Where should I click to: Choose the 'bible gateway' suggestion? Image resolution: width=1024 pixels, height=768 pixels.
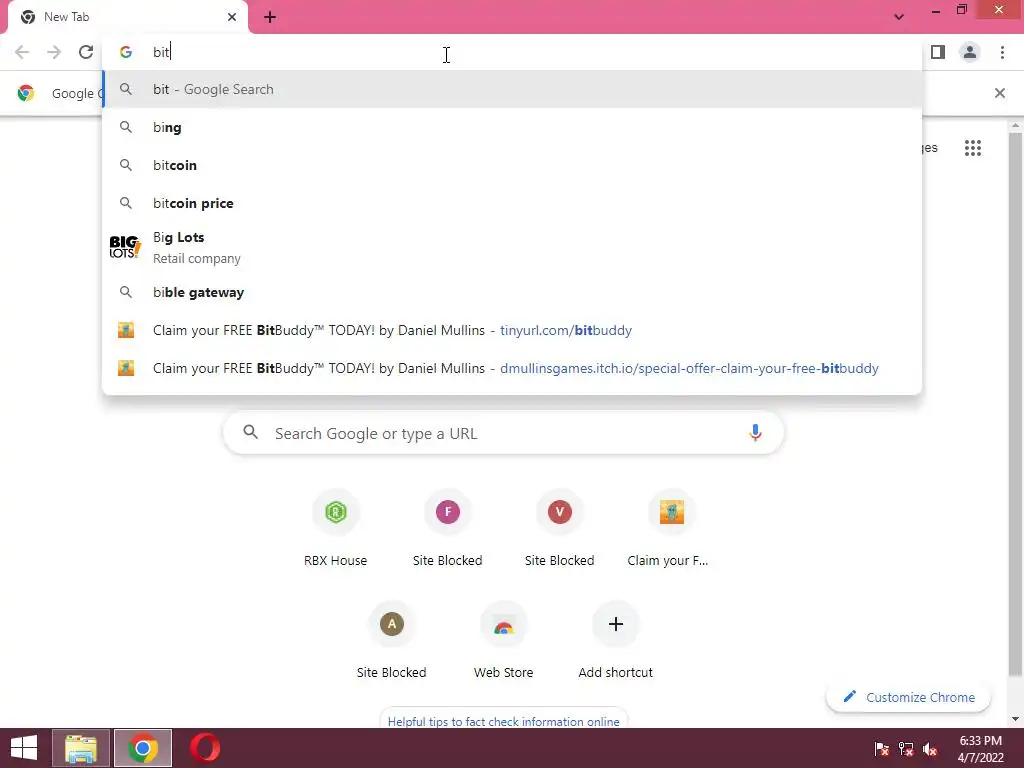coord(512,293)
